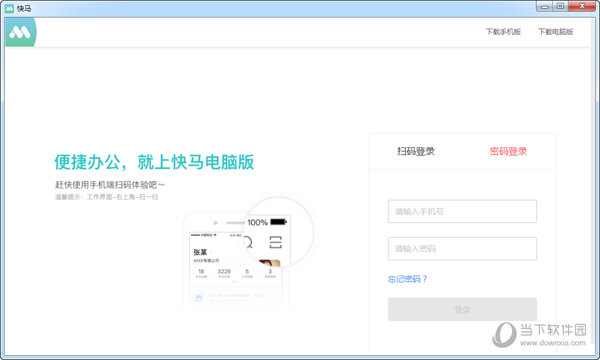Click the hint text 工作界面-右上角-扫一扫
600x360 pixels.
[122, 197]
